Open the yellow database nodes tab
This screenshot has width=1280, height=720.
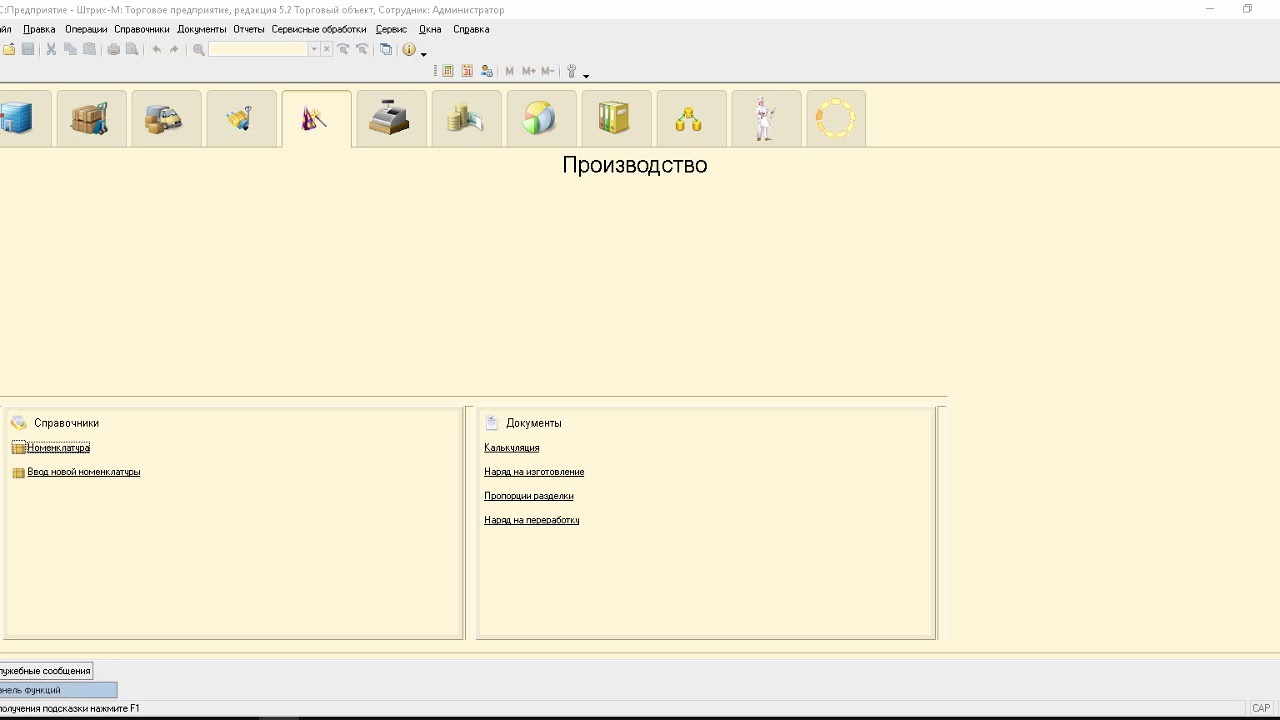tap(691, 119)
